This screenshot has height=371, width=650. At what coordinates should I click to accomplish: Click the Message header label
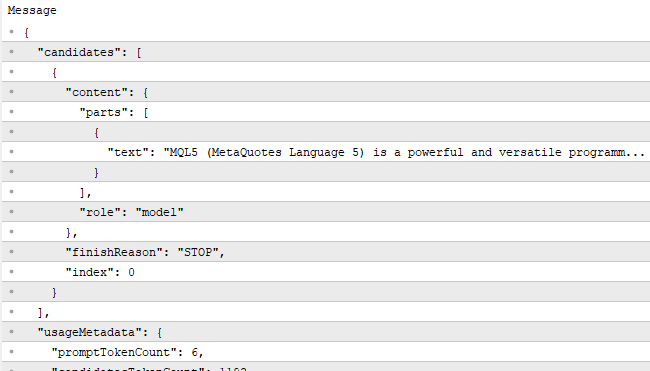click(x=32, y=10)
